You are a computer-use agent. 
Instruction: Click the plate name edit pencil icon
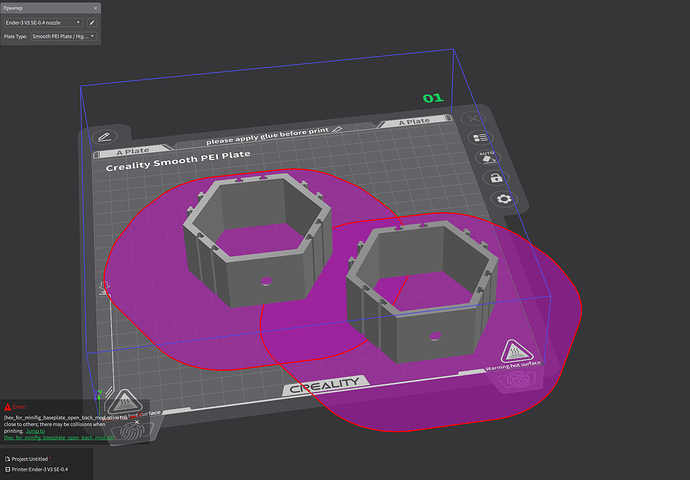pos(105,137)
